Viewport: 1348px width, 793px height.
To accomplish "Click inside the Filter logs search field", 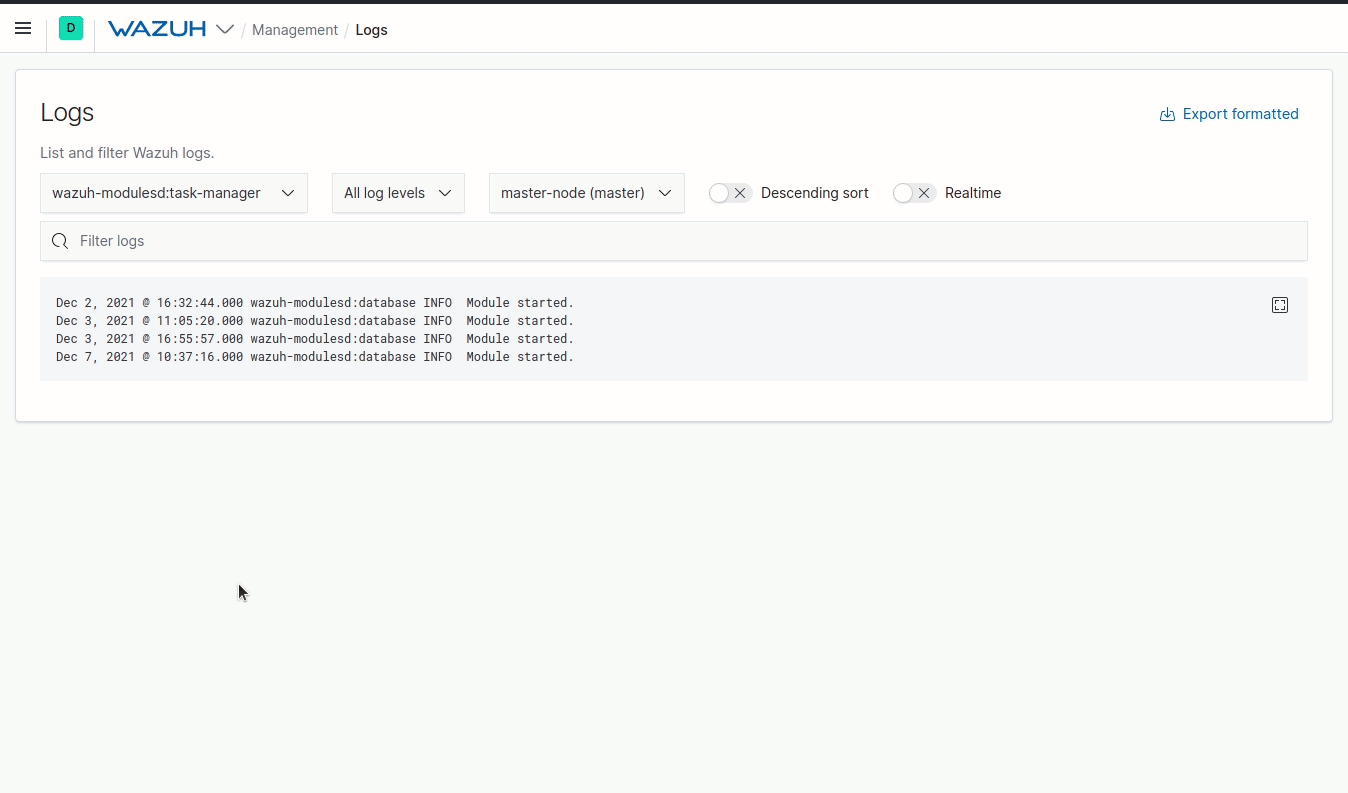I will [x=400, y=241].
